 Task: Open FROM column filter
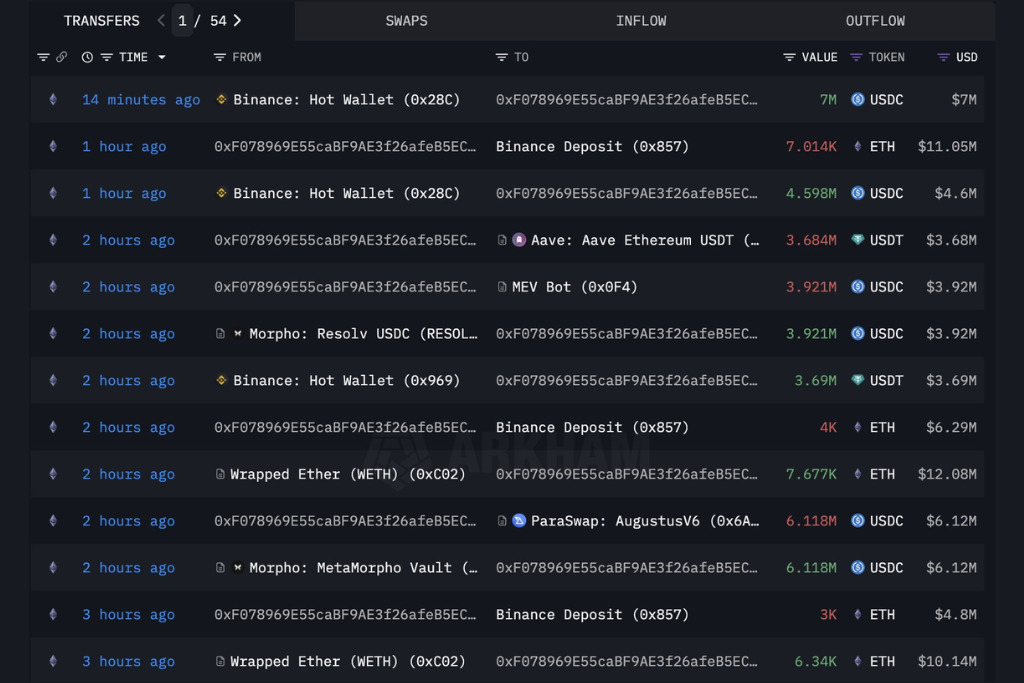coord(219,57)
